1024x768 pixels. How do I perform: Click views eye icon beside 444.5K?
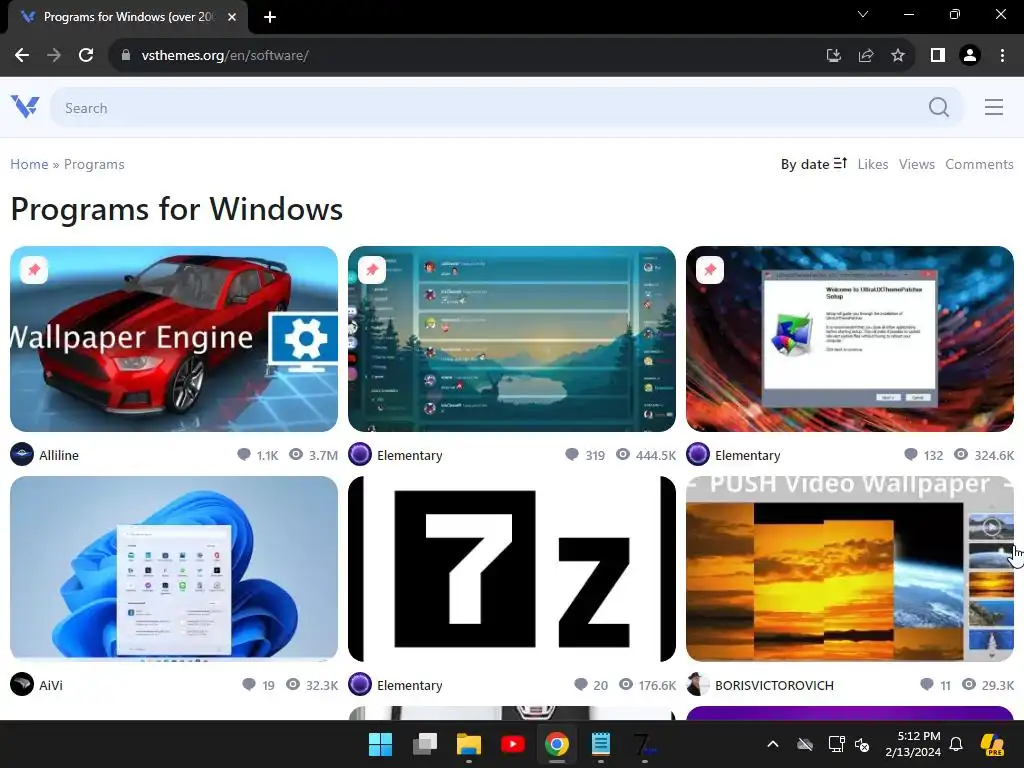(623, 455)
